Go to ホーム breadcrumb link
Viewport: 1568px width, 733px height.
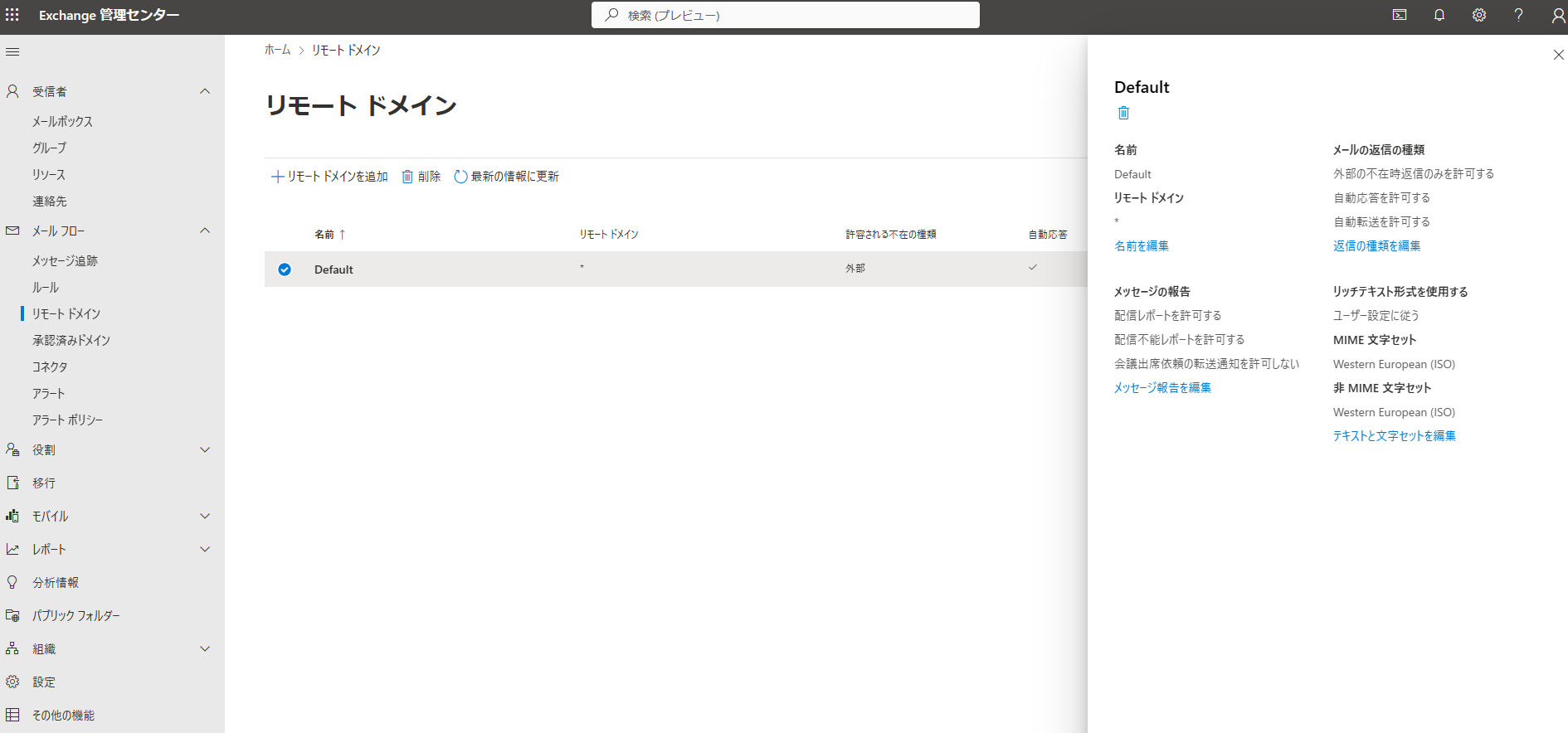click(277, 50)
